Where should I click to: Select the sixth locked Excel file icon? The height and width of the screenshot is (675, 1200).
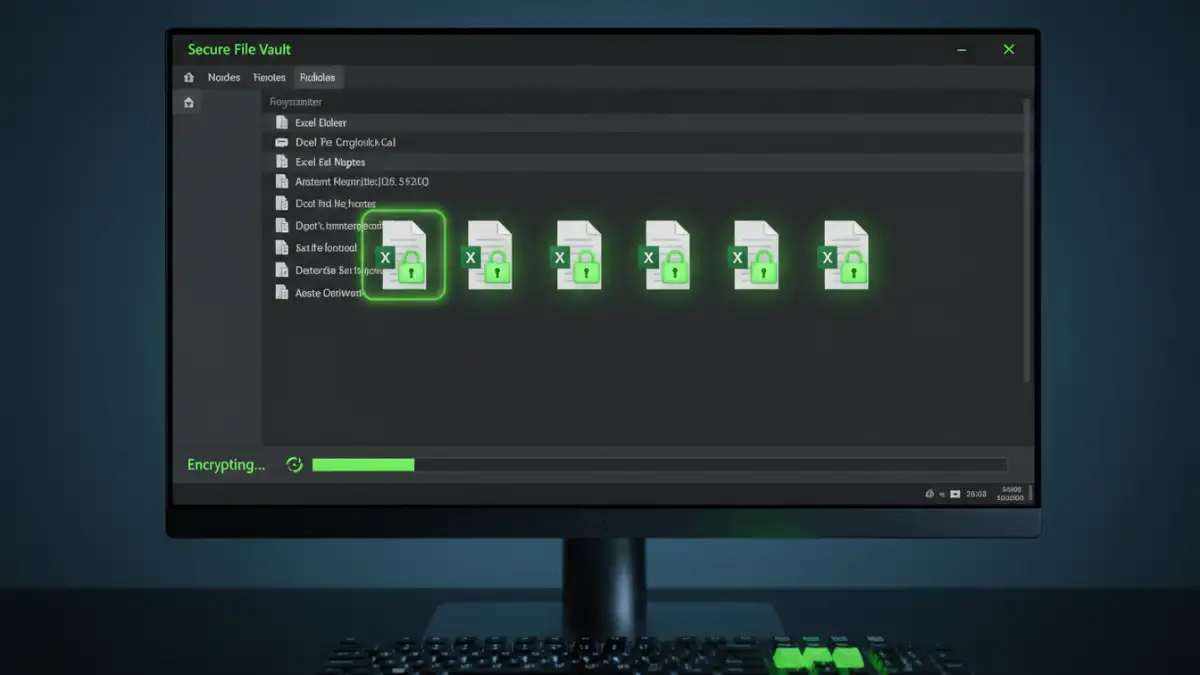[845, 256]
